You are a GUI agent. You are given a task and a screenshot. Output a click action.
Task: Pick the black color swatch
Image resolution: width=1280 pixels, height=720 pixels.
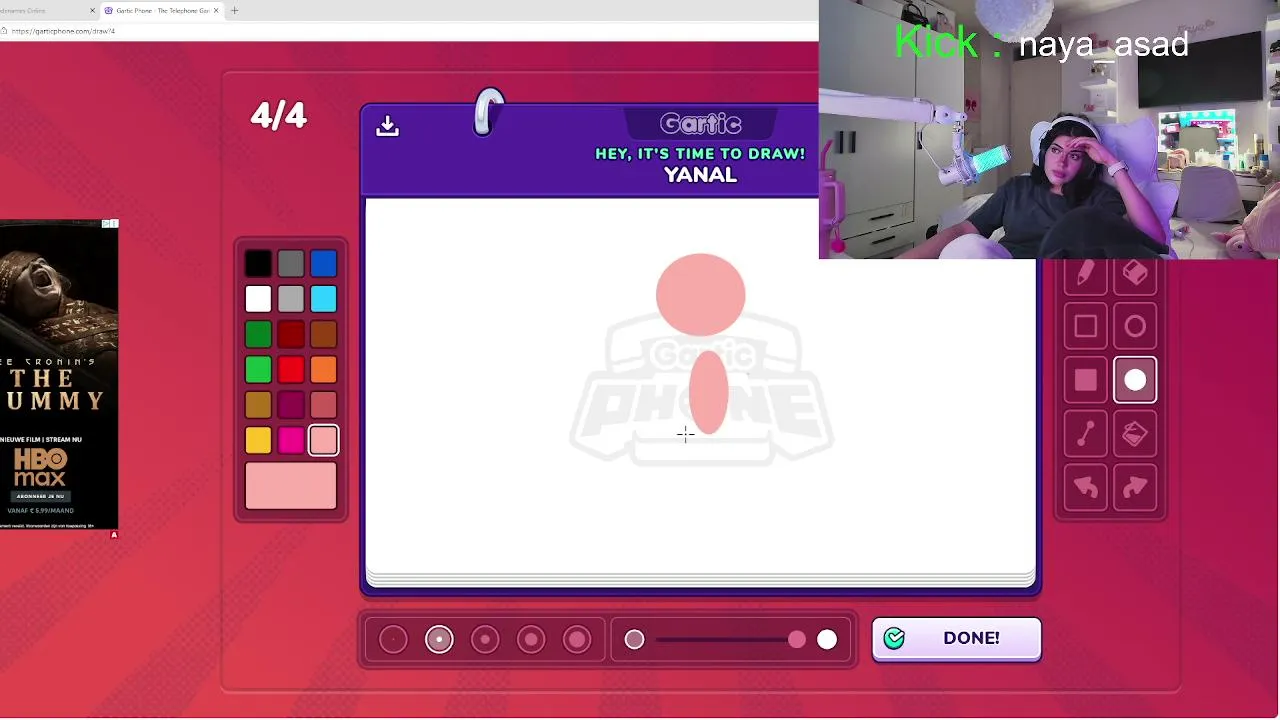pos(258,264)
